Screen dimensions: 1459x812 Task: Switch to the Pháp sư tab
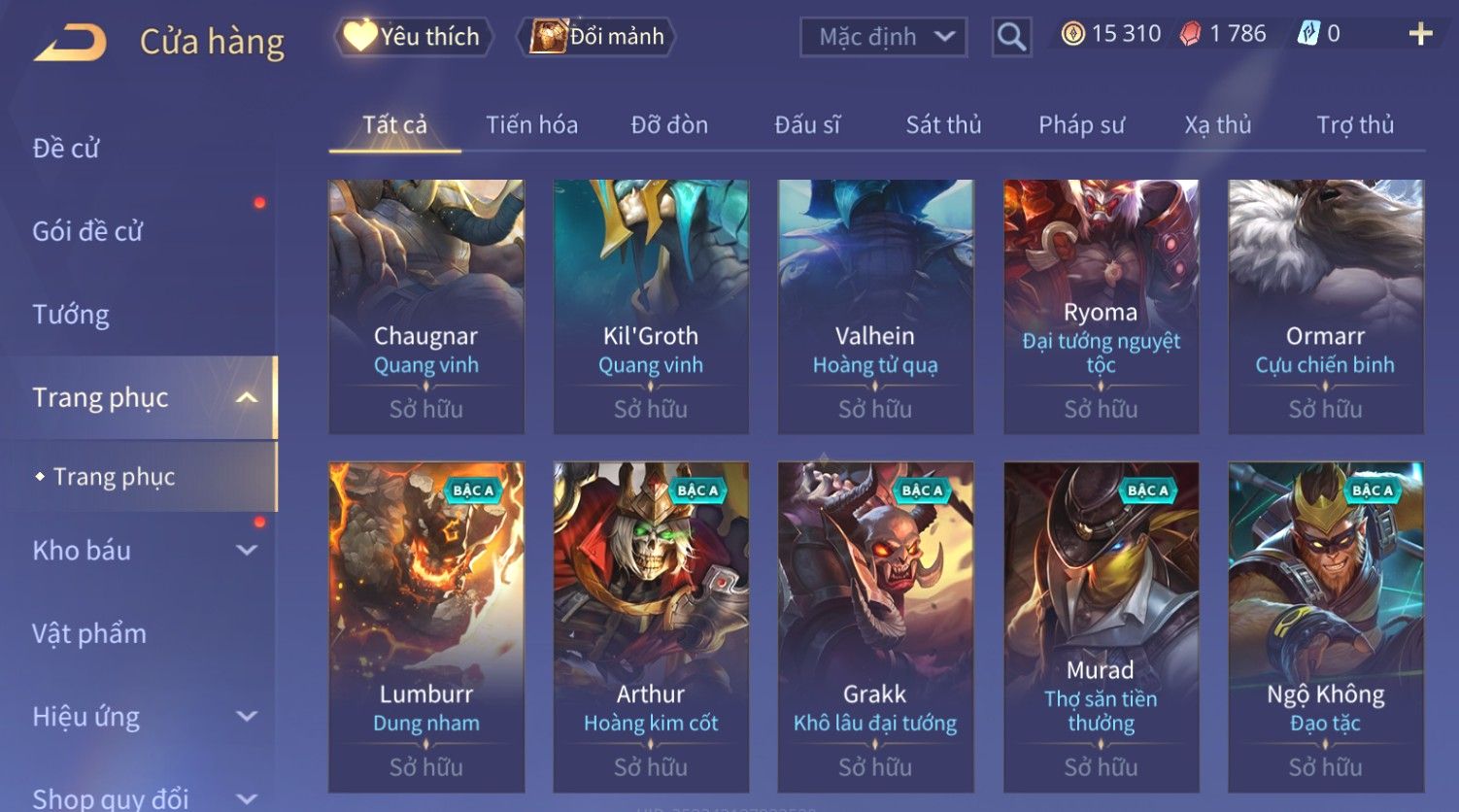(x=1081, y=125)
